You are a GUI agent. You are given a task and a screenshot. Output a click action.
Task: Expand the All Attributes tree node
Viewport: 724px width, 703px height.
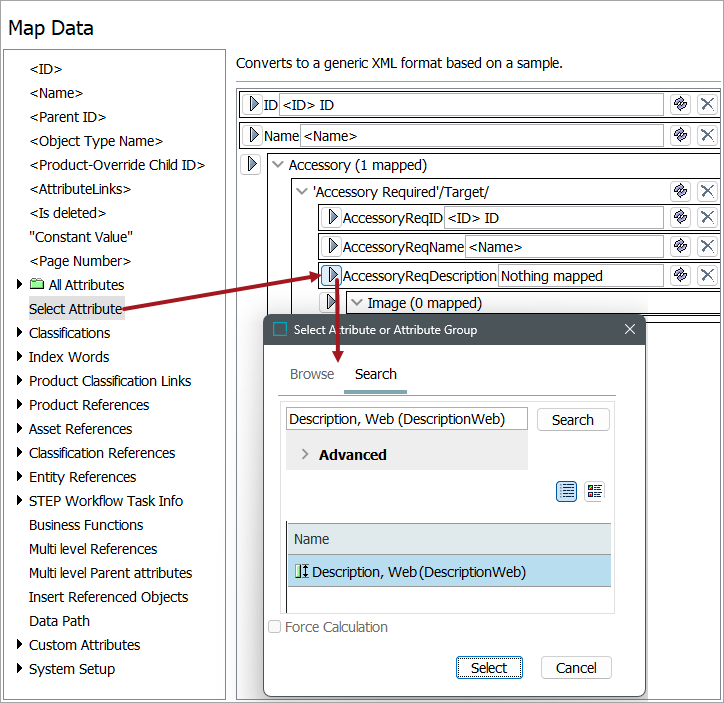point(19,285)
